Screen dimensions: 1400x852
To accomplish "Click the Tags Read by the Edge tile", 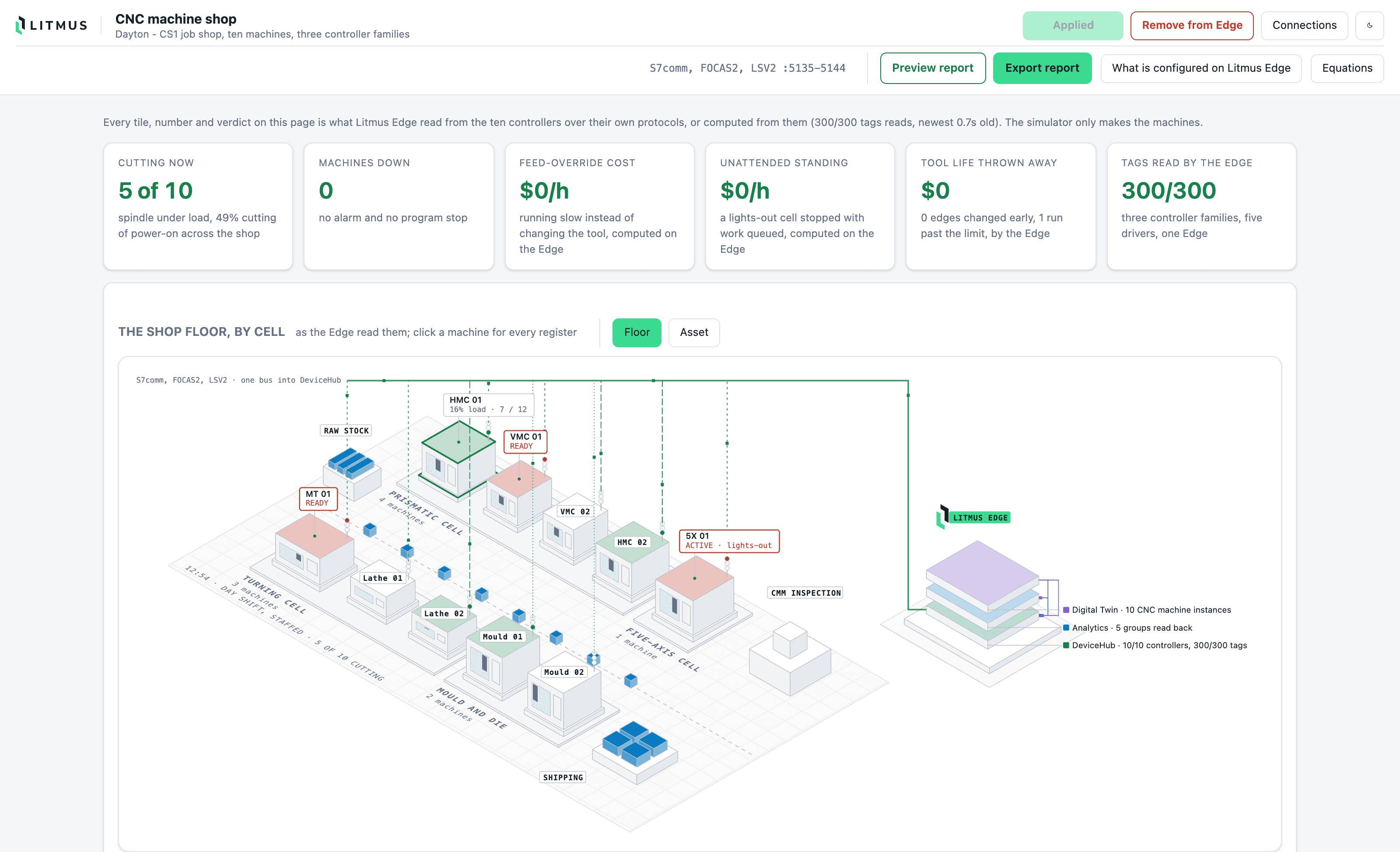I will (x=1201, y=206).
